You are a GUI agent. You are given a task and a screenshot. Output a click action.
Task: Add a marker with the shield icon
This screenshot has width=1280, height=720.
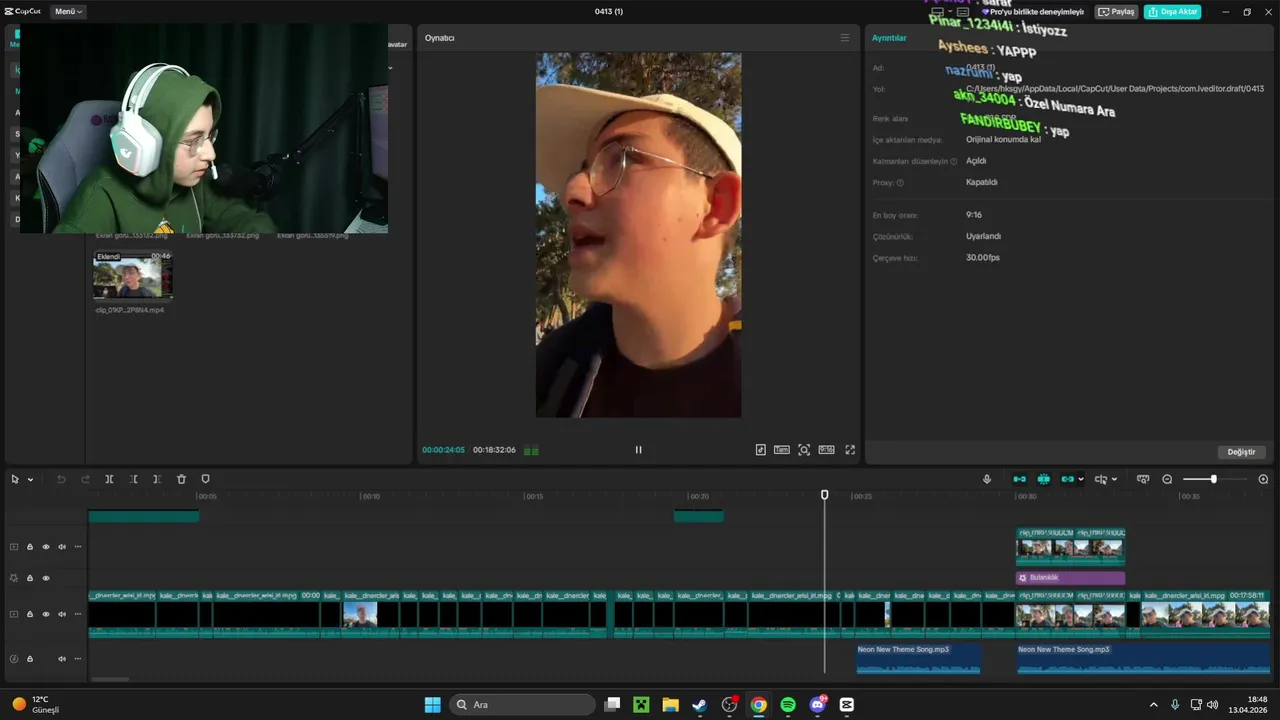point(205,479)
